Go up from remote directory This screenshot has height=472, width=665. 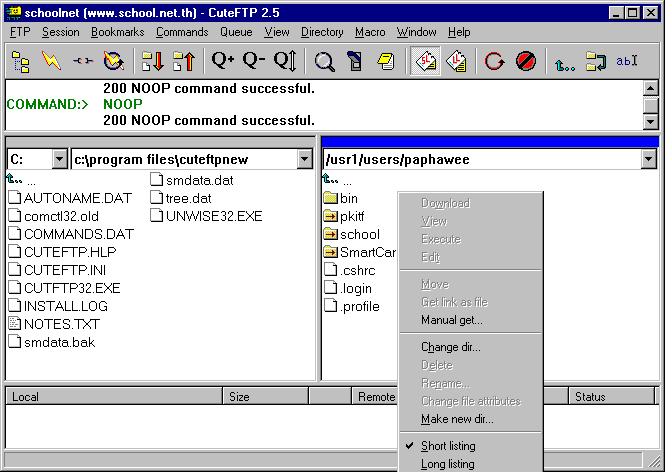337,180
